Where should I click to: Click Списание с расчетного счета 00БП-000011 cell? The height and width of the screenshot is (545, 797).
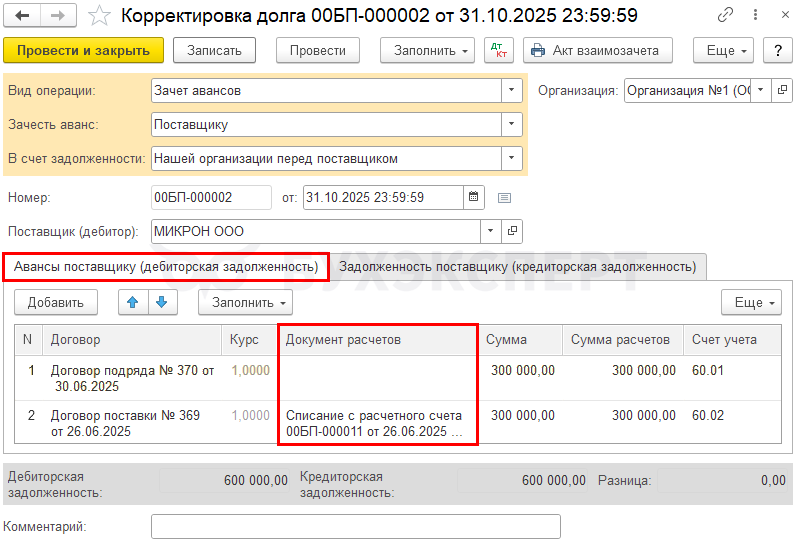click(378, 423)
